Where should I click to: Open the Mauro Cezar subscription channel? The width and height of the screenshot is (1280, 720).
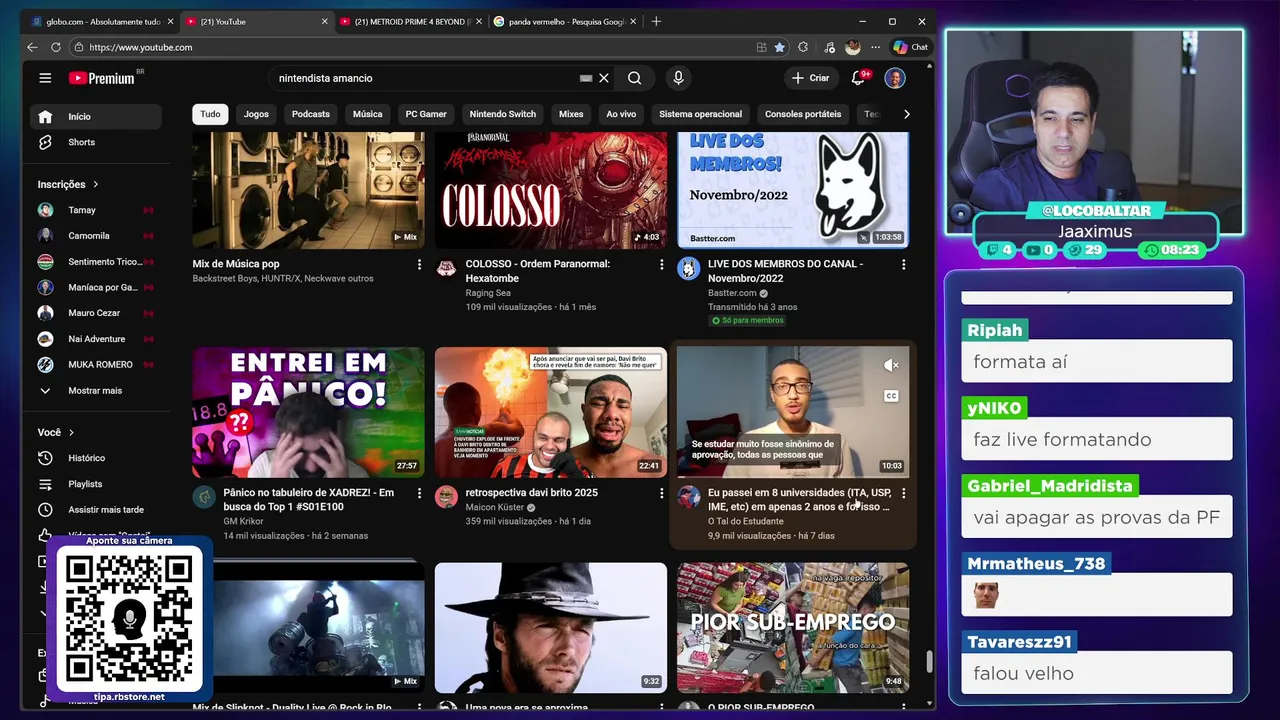95,313
